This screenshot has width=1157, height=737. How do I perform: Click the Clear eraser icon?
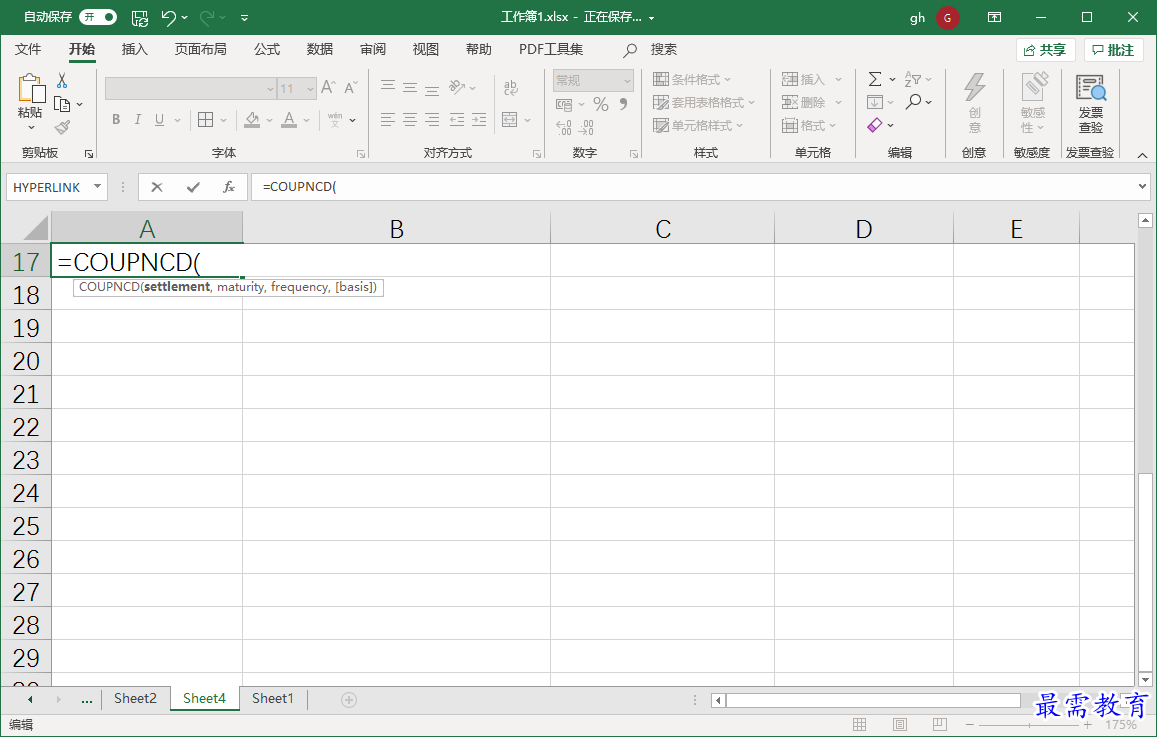tap(875, 125)
